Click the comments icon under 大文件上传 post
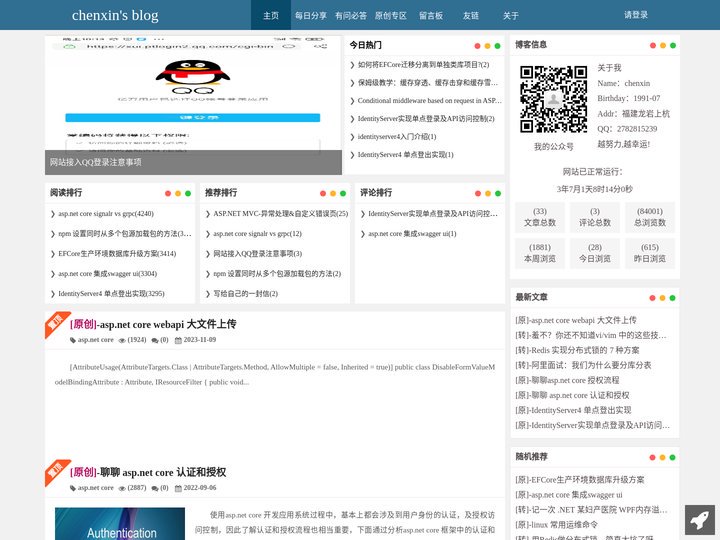 (x=155, y=340)
